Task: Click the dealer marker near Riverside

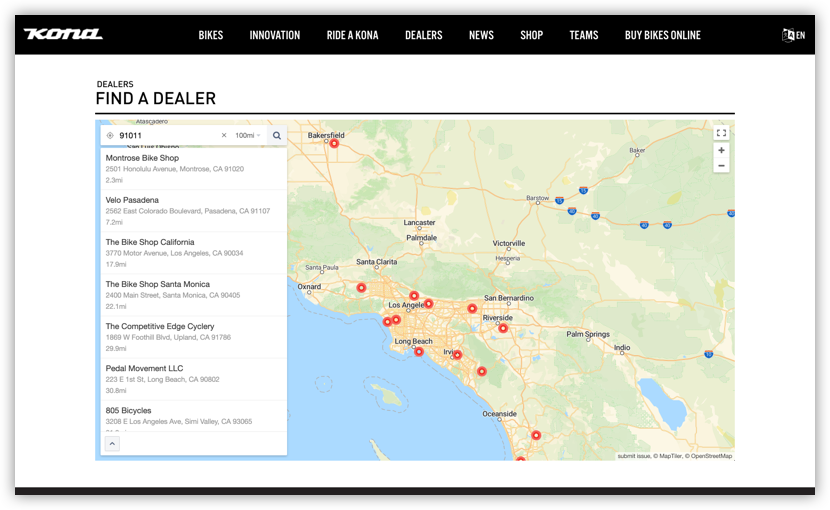Action: [503, 328]
